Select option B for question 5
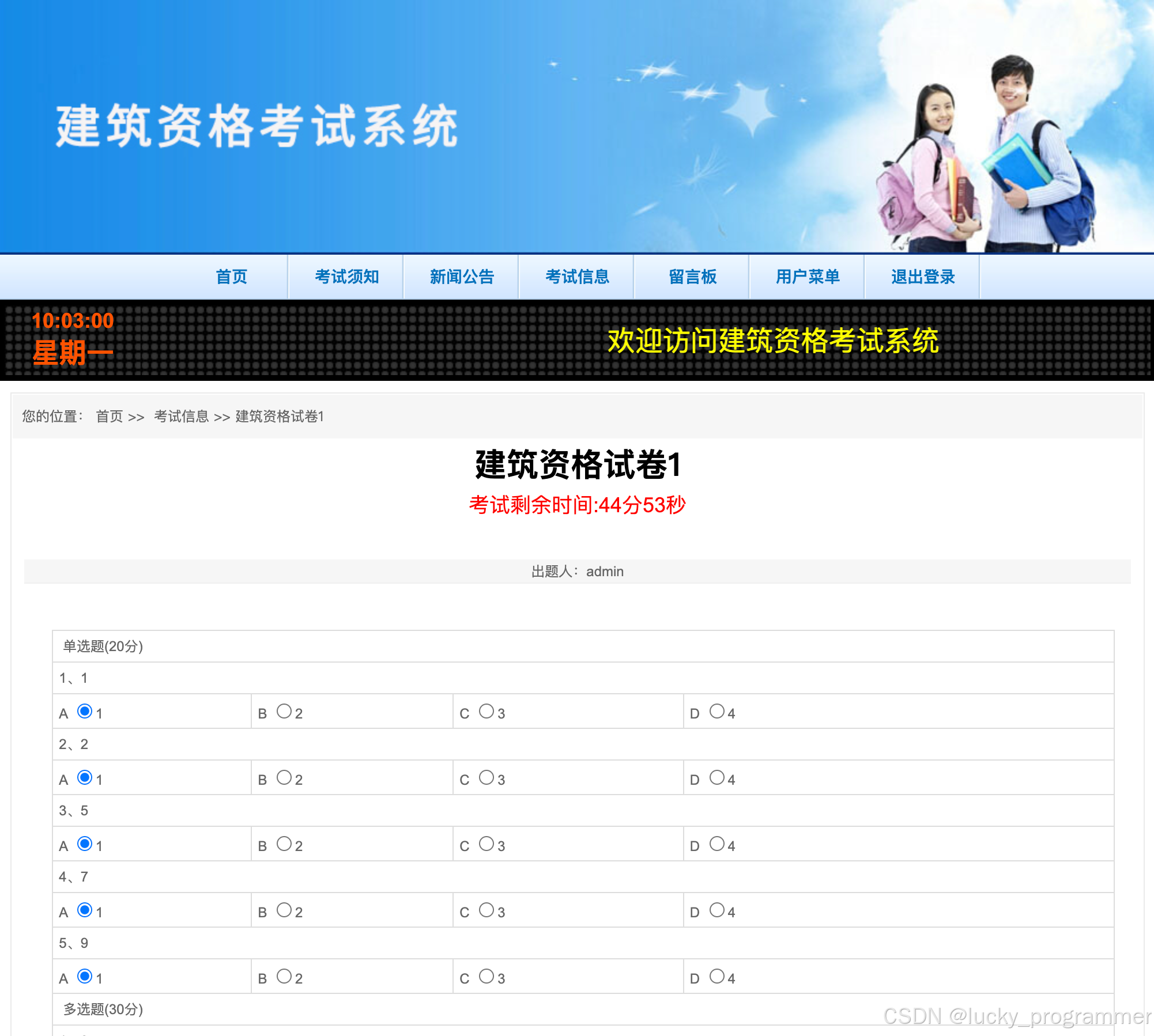This screenshot has width=1154, height=1036. tap(284, 977)
